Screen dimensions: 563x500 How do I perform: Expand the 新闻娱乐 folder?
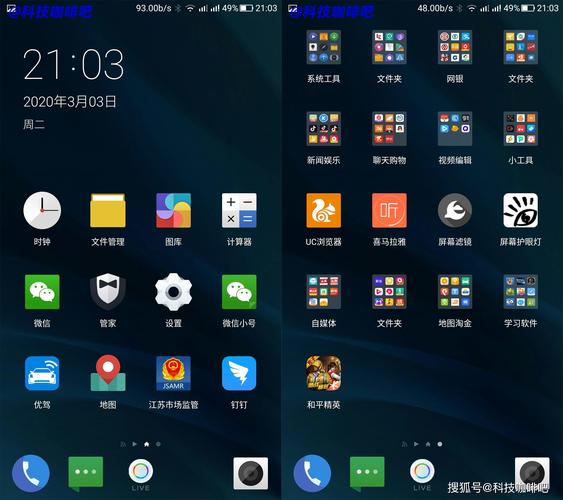coord(324,128)
